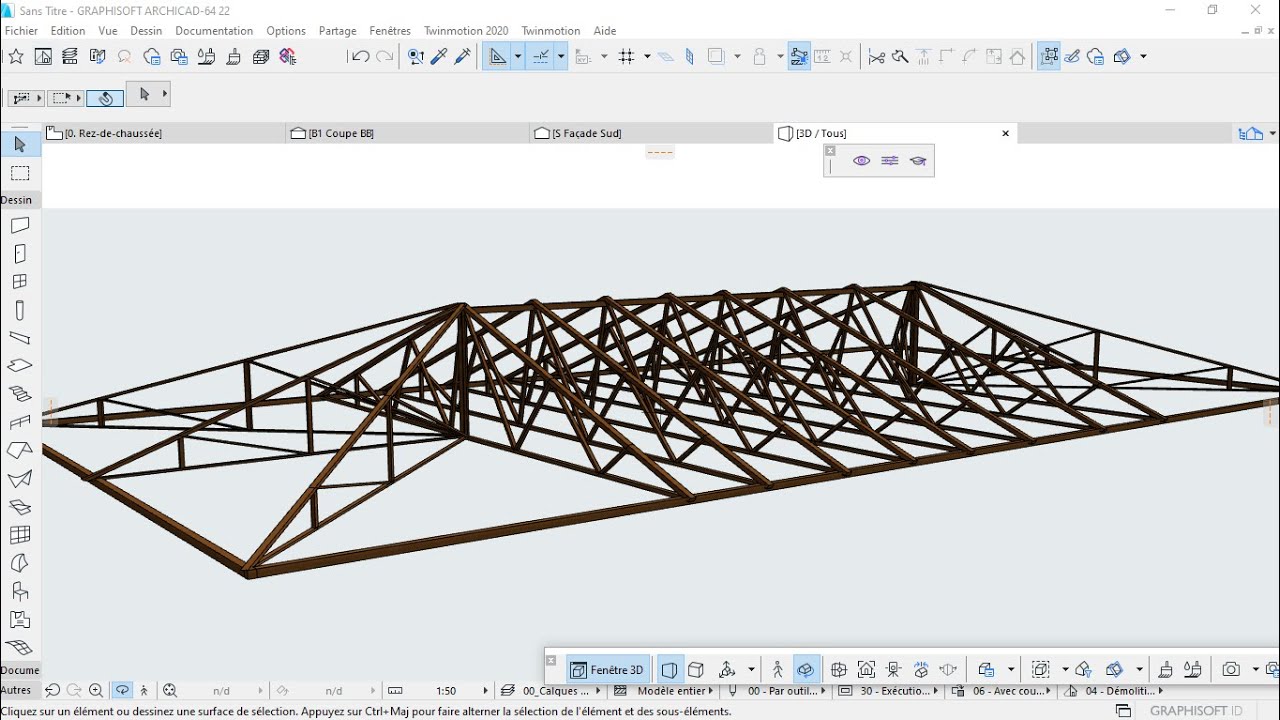Click the split-with-axe icon
This screenshot has width=1280, height=720.
[900, 57]
